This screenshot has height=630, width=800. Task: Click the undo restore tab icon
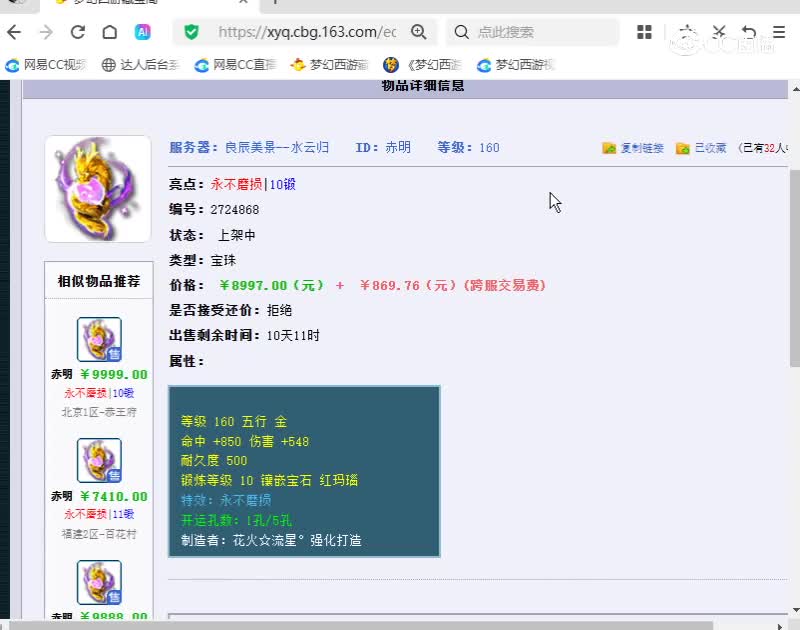point(749,32)
